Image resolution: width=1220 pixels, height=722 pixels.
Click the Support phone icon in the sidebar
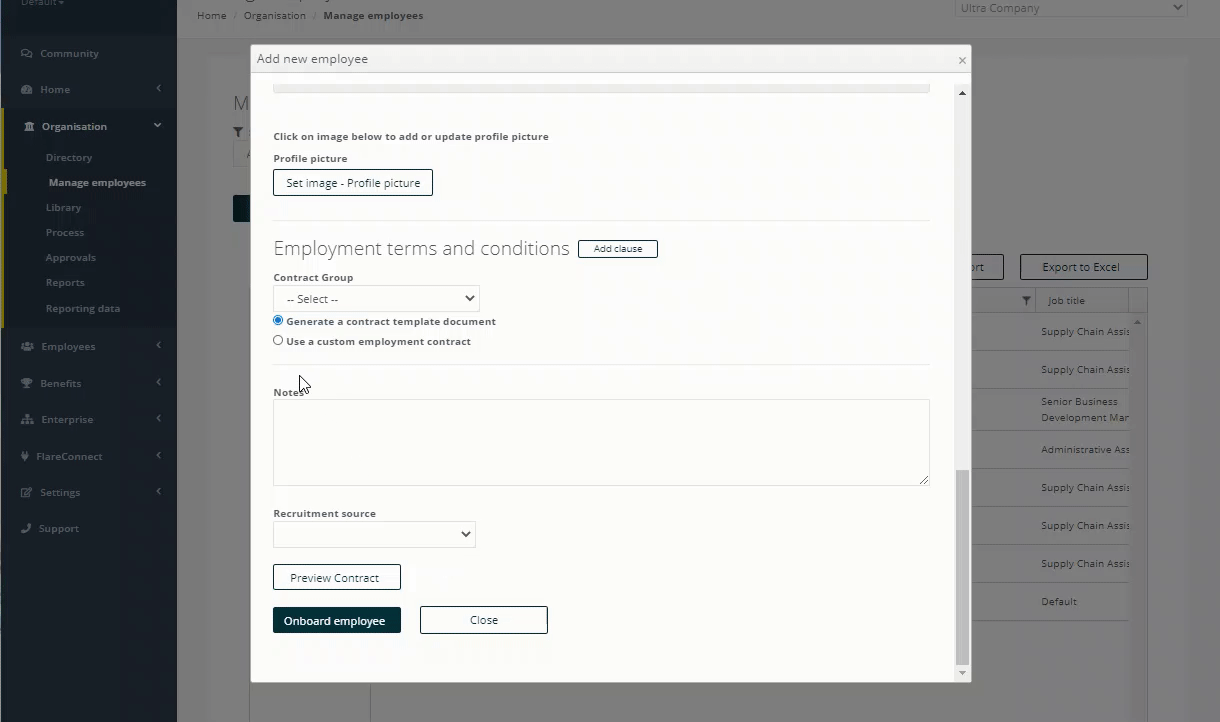click(x=26, y=529)
